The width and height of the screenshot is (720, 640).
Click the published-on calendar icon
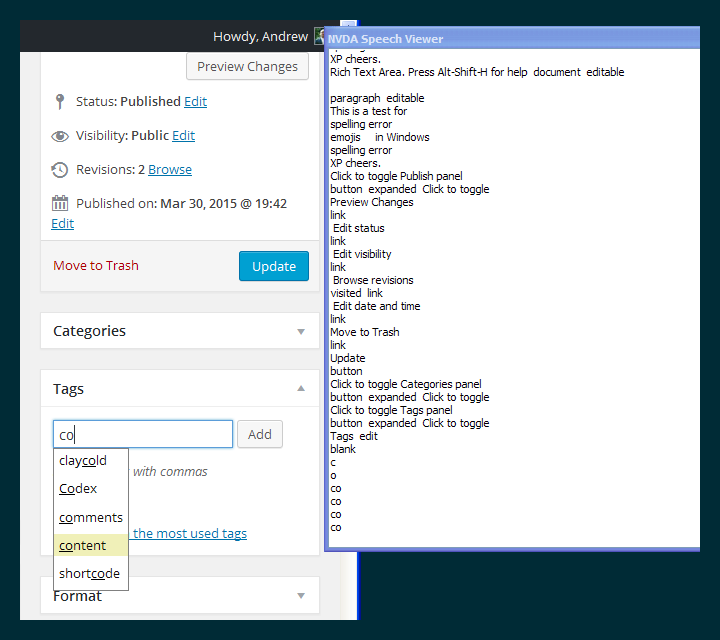pyautogui.click(x=60, y=203)
